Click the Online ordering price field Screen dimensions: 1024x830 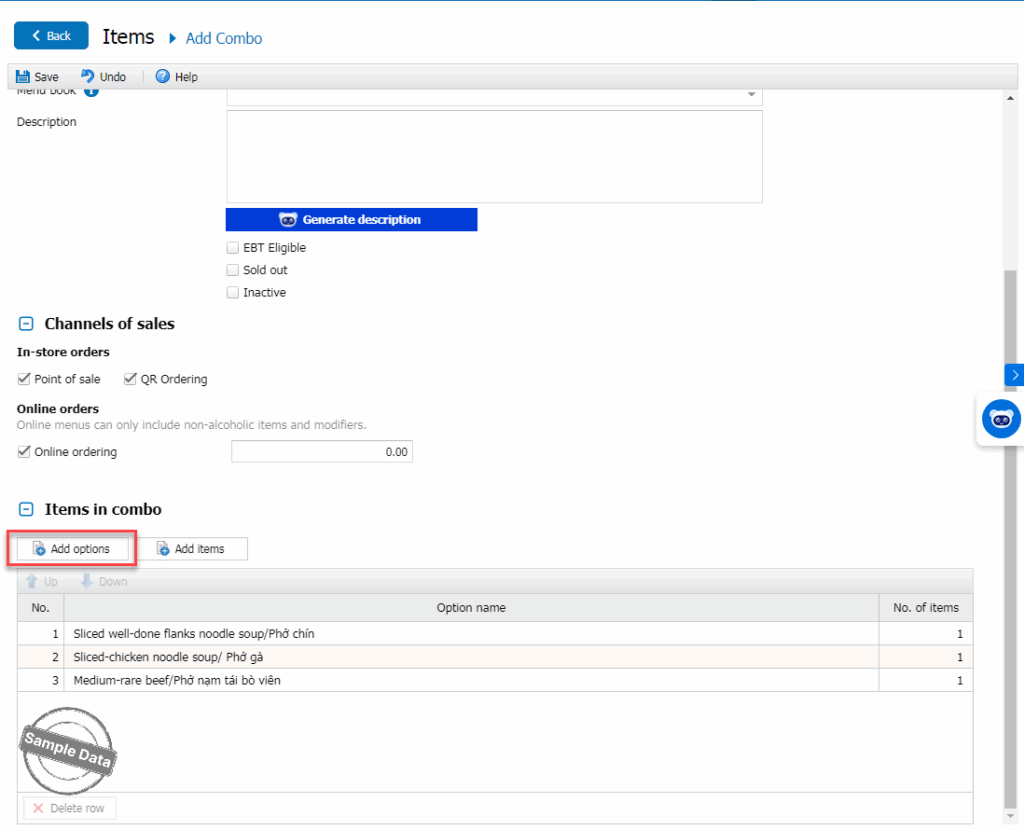[321, 452]
